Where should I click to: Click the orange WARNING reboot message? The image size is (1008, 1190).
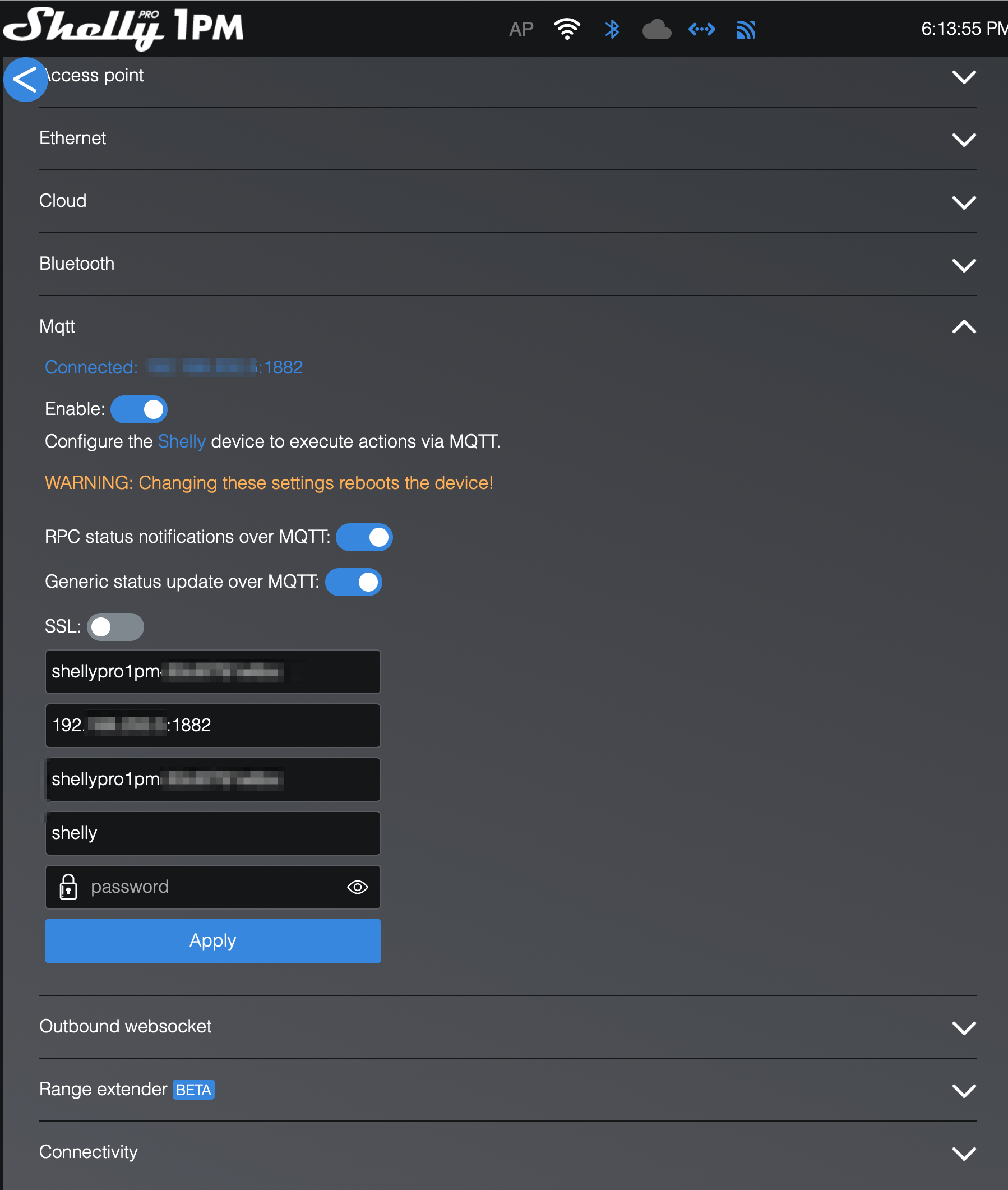pyautogui.click(x=269, y=483)
